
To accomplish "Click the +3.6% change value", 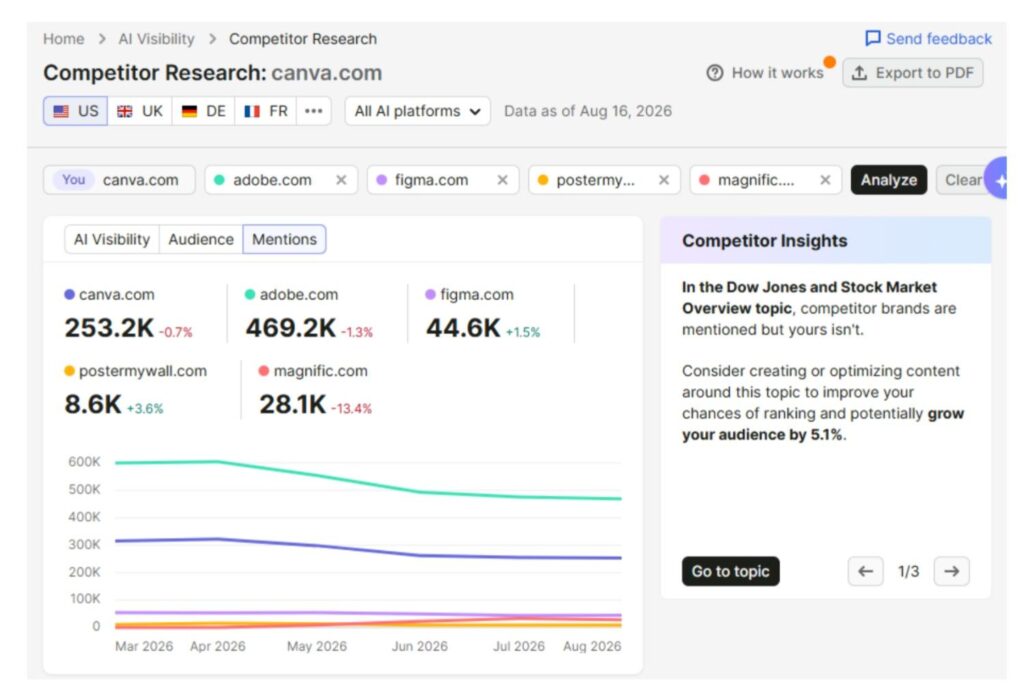I will 145,409.
